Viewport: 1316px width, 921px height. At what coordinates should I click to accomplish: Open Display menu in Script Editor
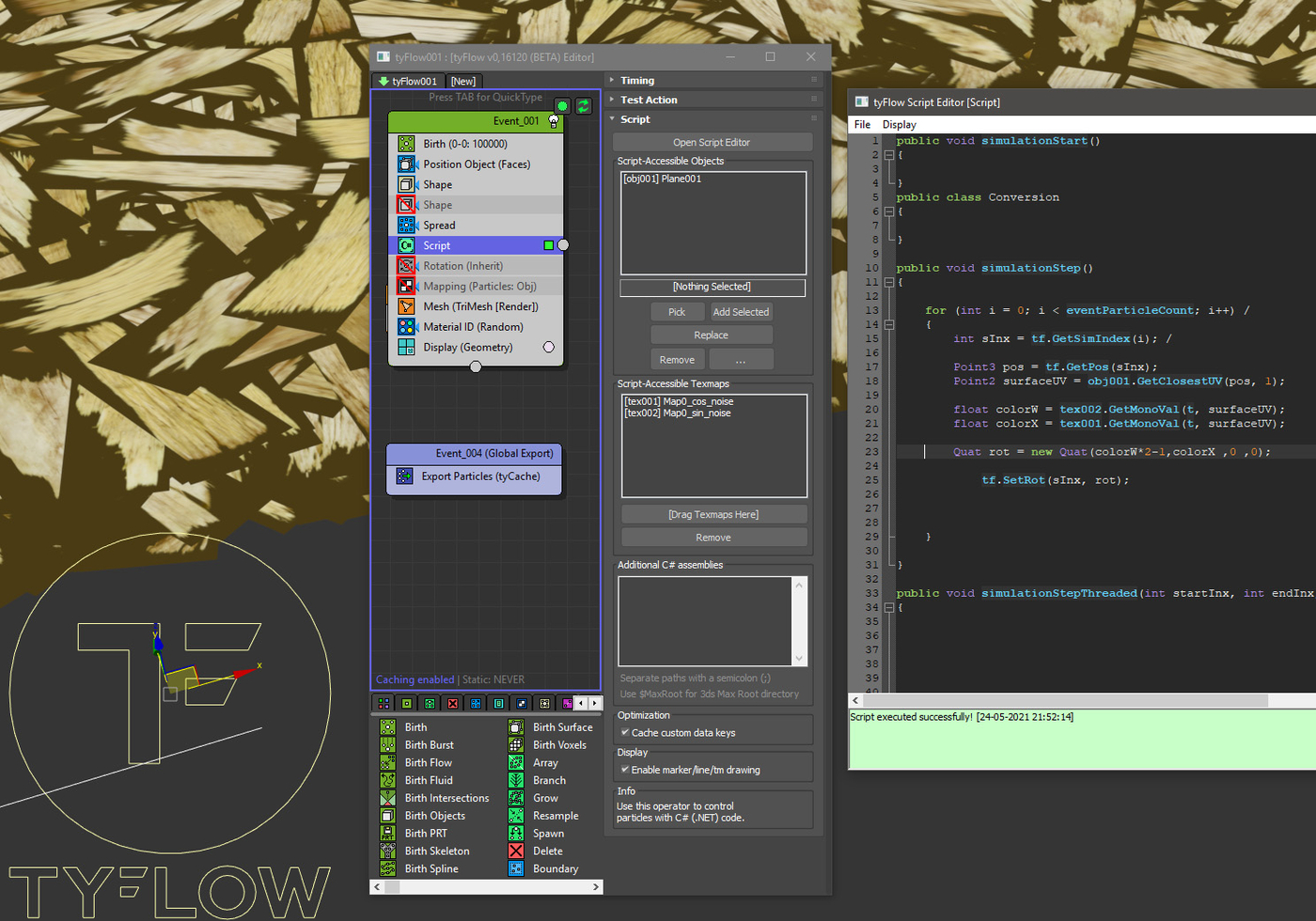(900, 124)
